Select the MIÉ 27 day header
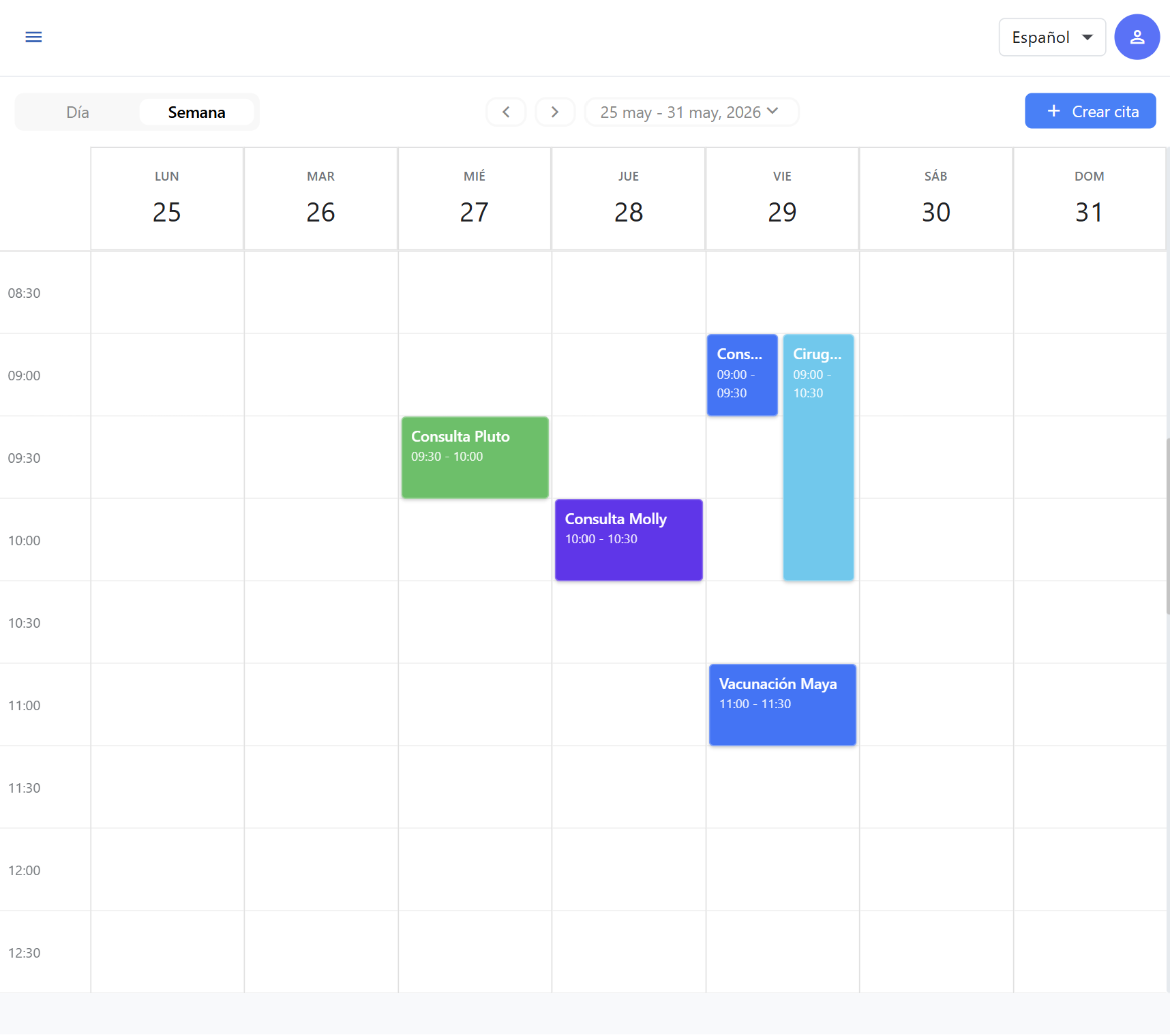 [475, 199]
